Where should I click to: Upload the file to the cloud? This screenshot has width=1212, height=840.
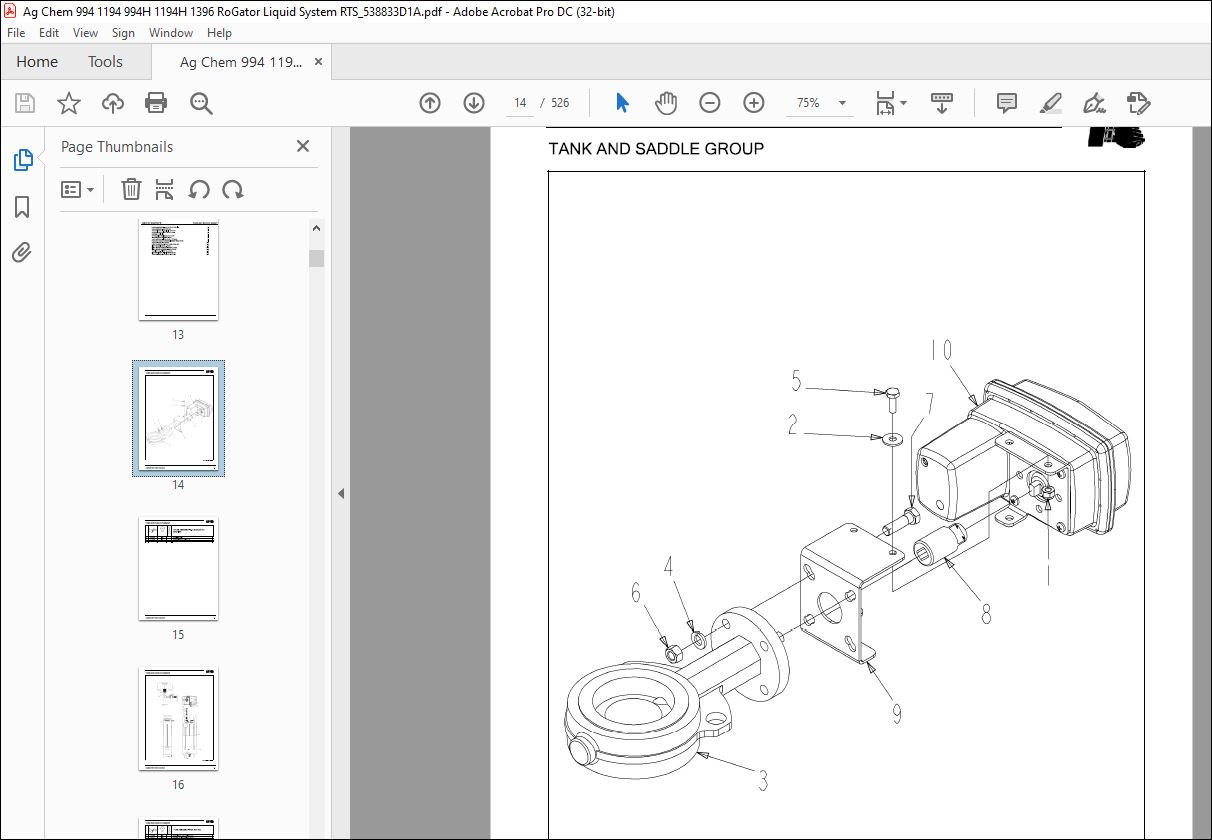[113, 103]
